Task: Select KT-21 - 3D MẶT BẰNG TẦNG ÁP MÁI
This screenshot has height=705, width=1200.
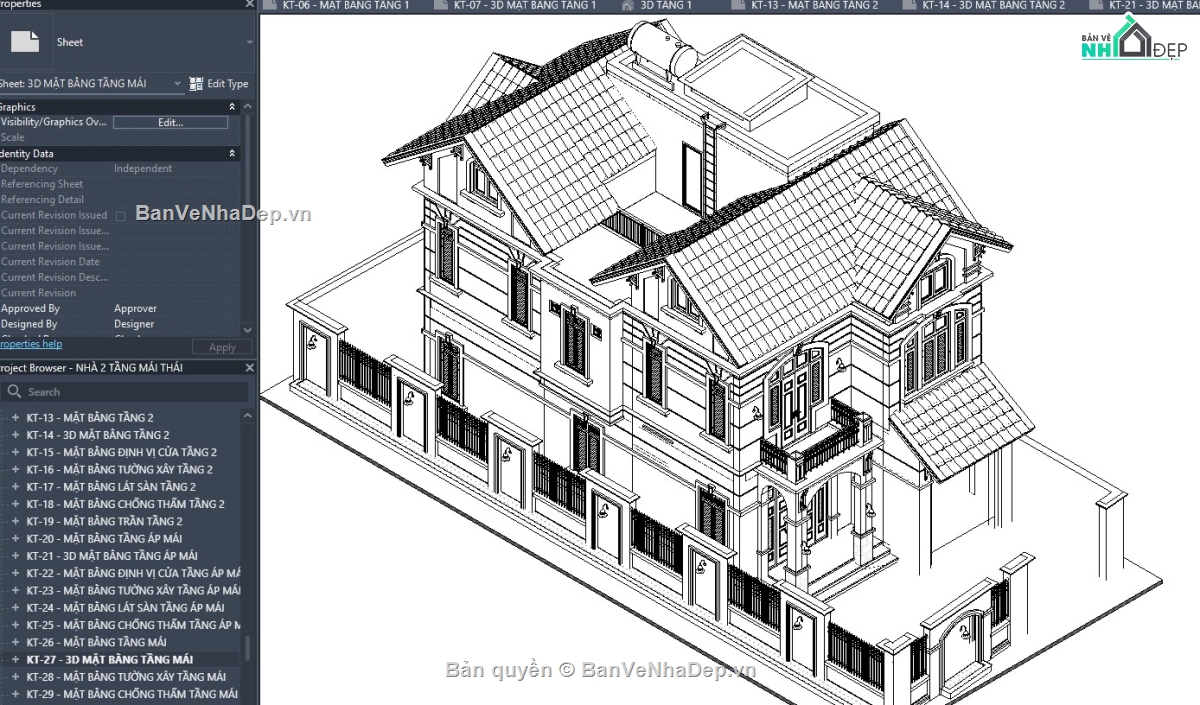Action: pos(112,556)
